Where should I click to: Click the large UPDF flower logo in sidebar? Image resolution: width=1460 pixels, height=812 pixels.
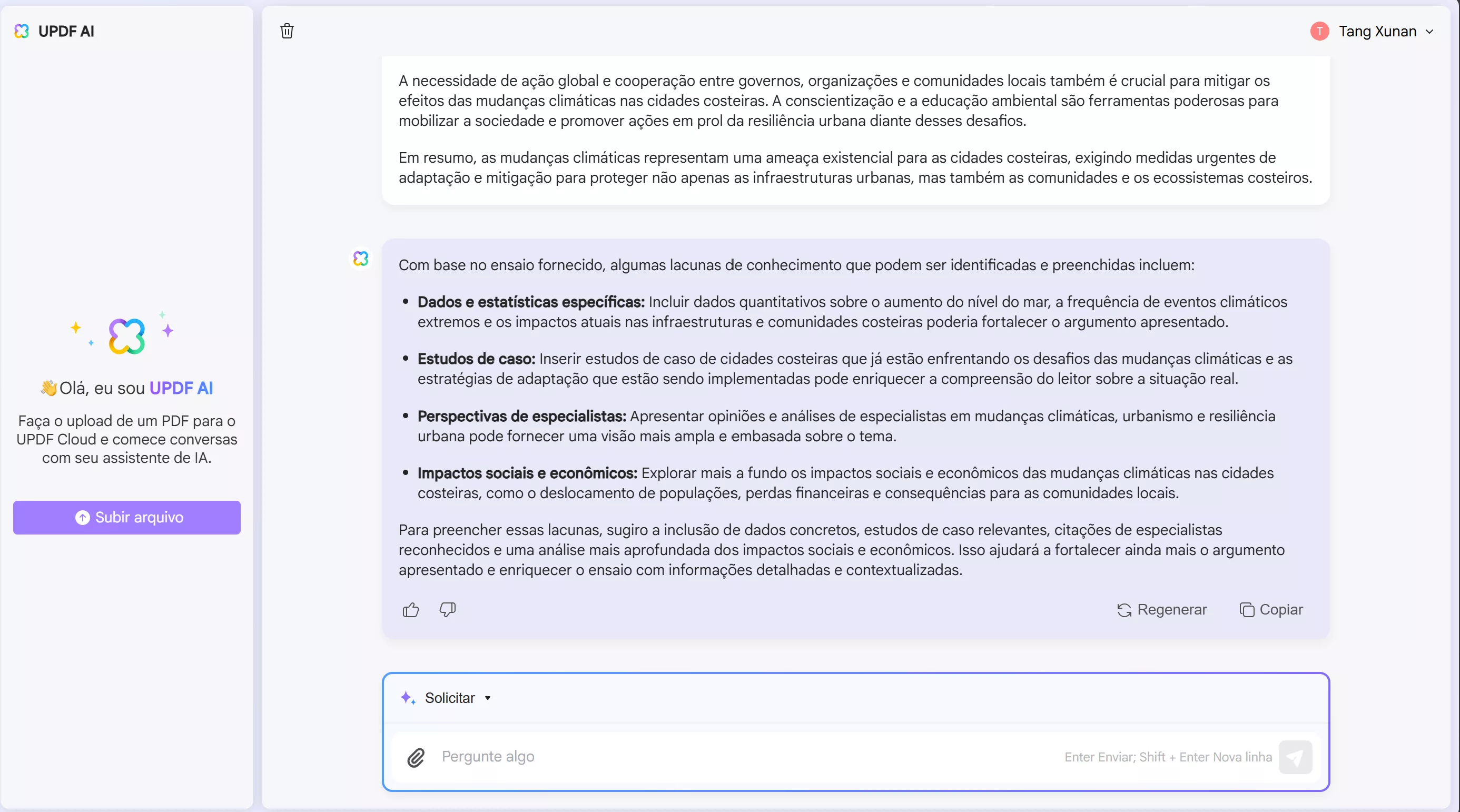click(x=126, y=336)
